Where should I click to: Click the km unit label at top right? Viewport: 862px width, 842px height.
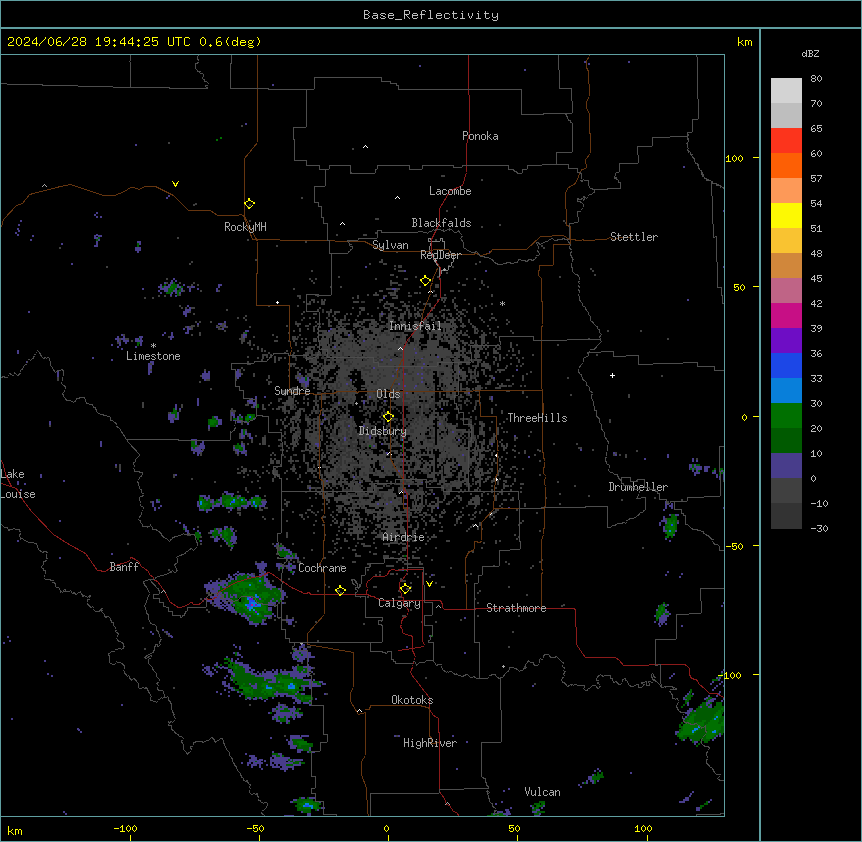coord(745,42)
